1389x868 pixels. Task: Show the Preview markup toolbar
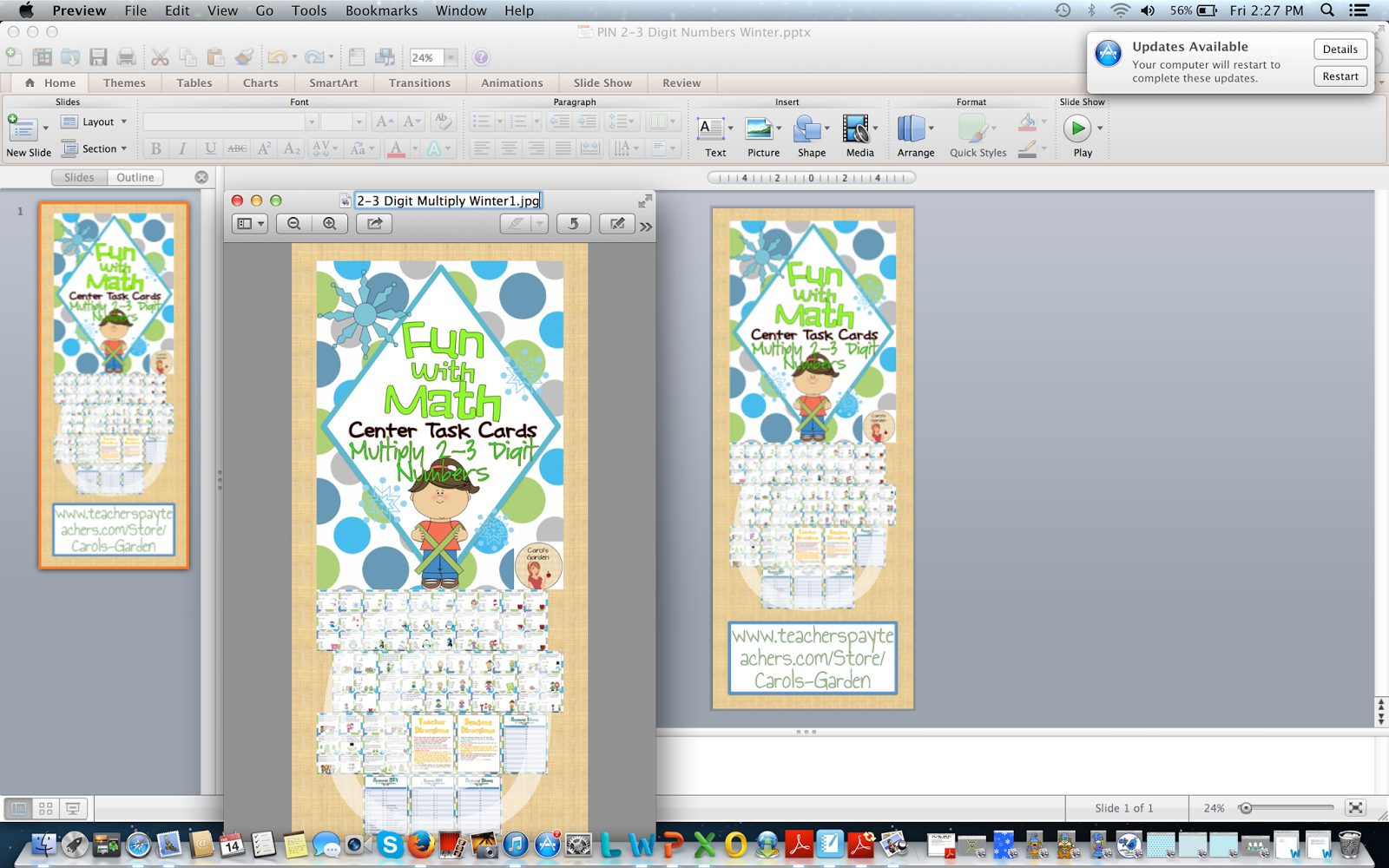point(617,224)
